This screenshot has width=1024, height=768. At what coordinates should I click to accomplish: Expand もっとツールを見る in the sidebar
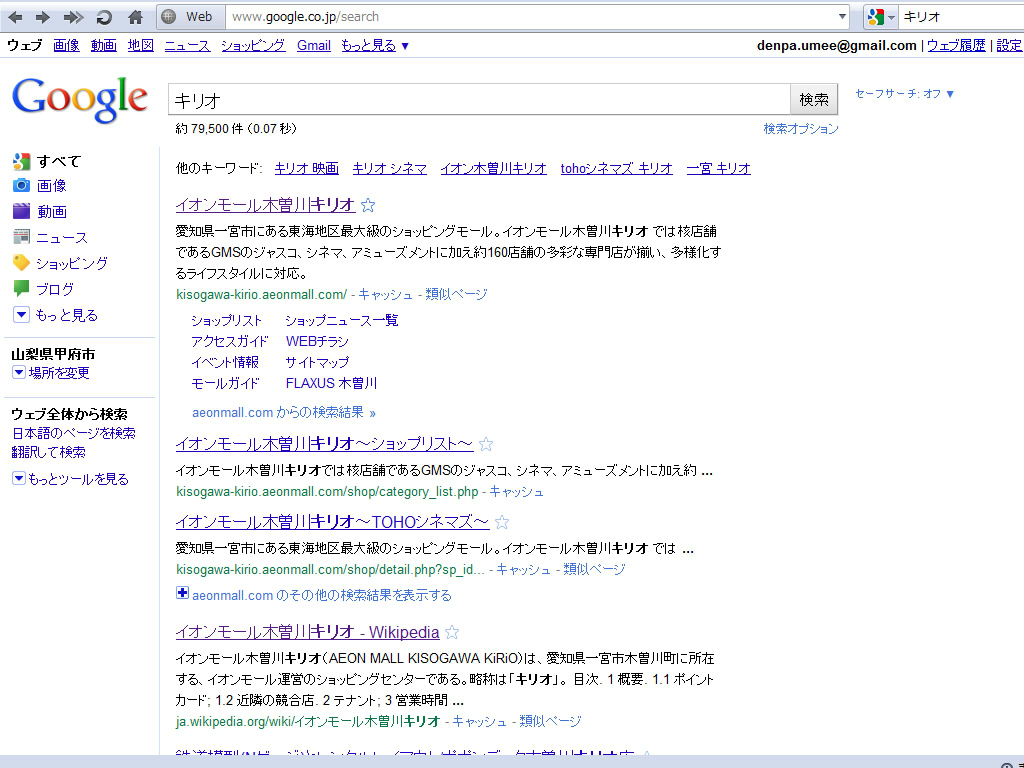71,479
